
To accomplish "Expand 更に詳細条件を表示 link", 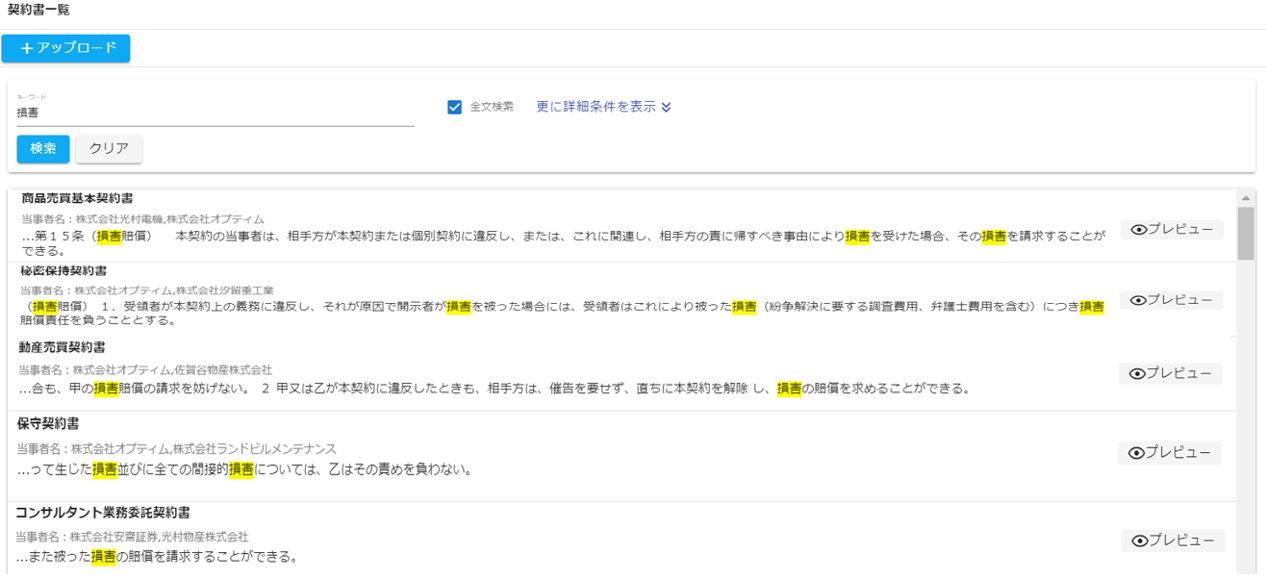I will tap(604, 107).
